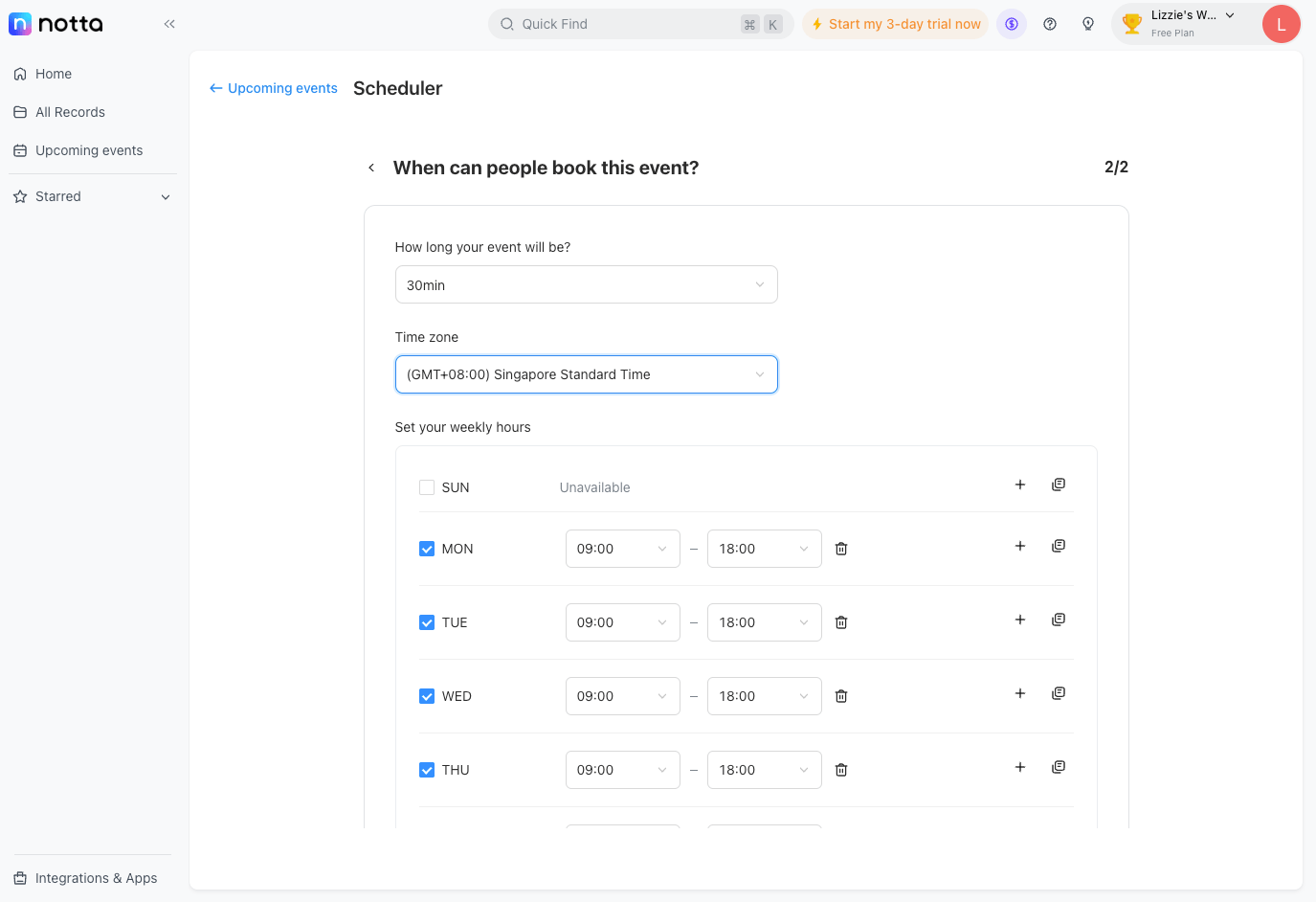Delete Thursday's time range

click(841, 770)
